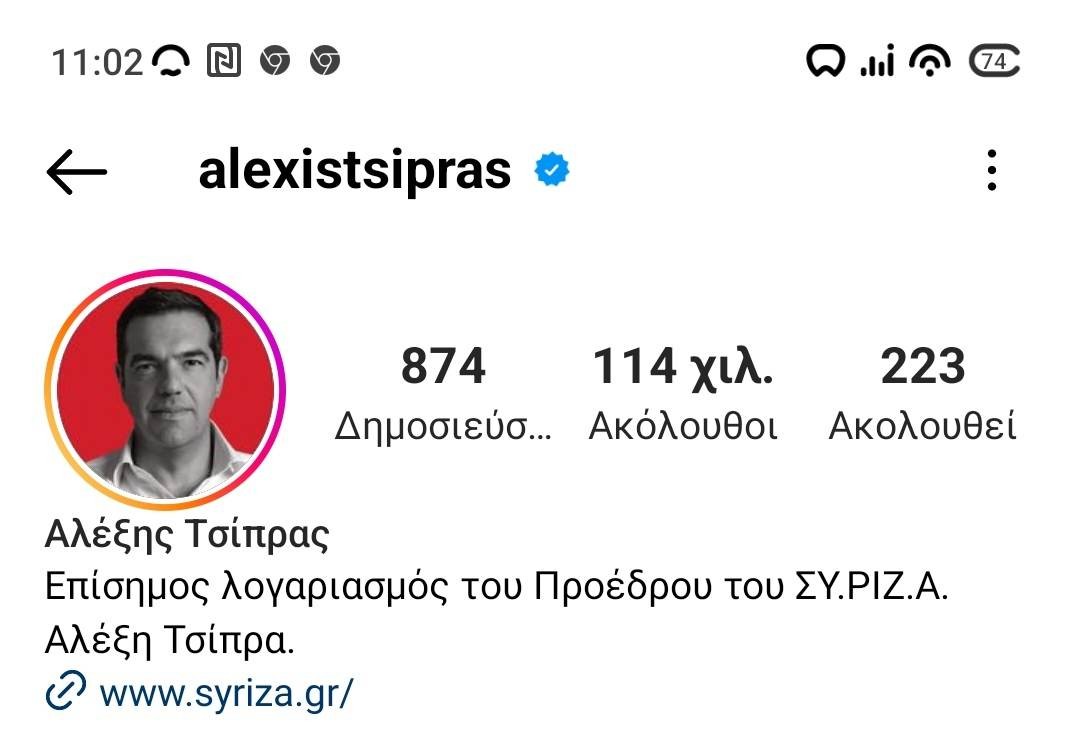Tap the battery 74 indicator

coord(994,61)
